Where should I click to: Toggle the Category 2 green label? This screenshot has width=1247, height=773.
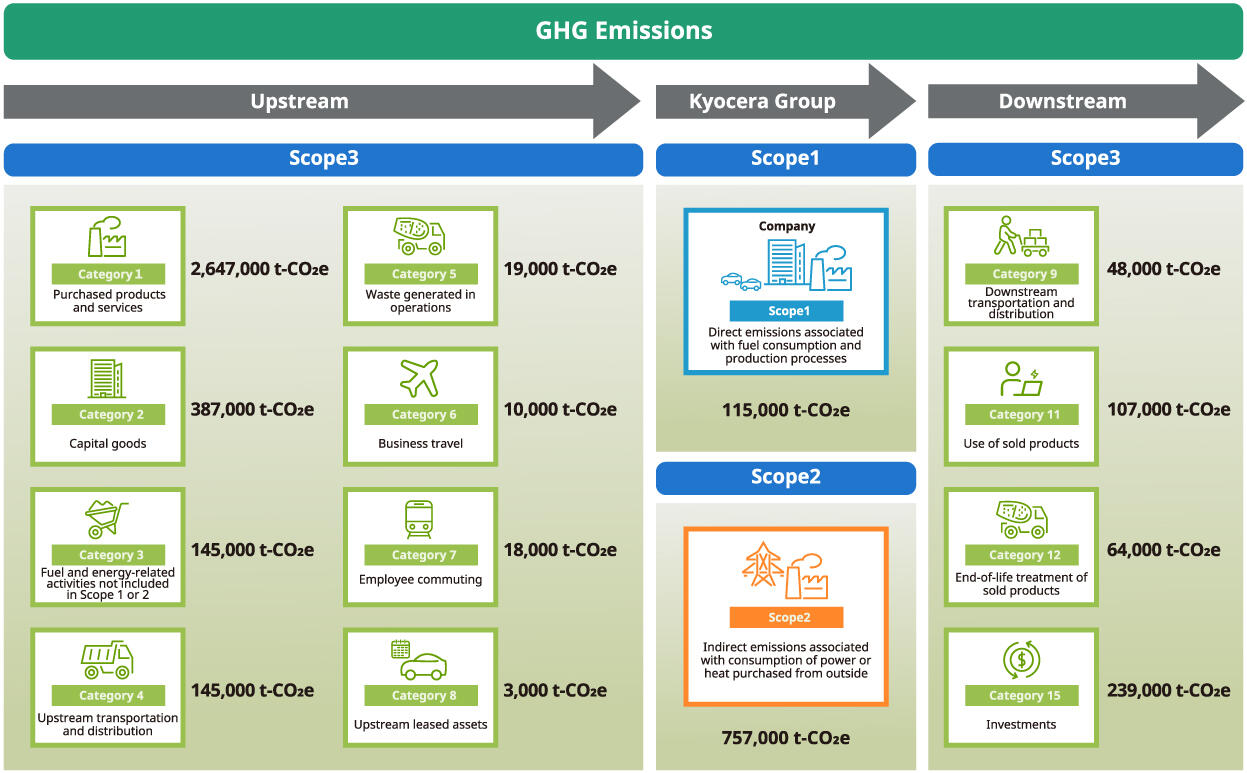[x=107, y=413]
